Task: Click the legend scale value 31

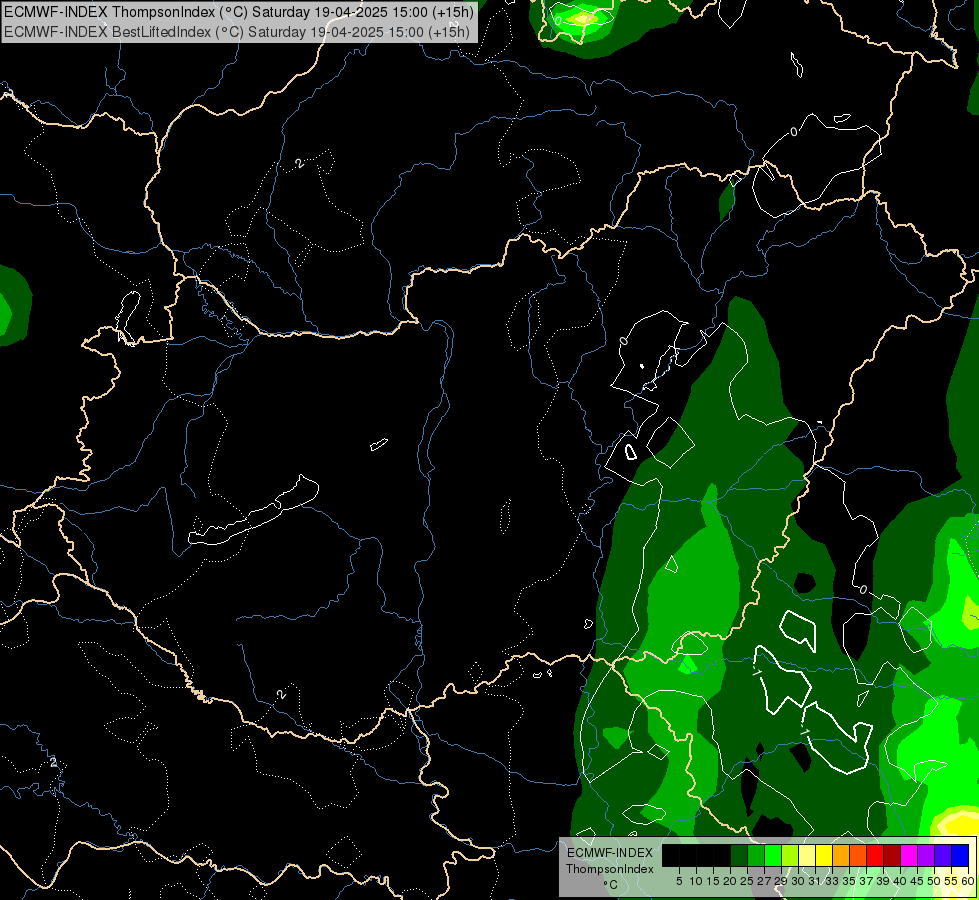Action: click(x=815, y=881)
